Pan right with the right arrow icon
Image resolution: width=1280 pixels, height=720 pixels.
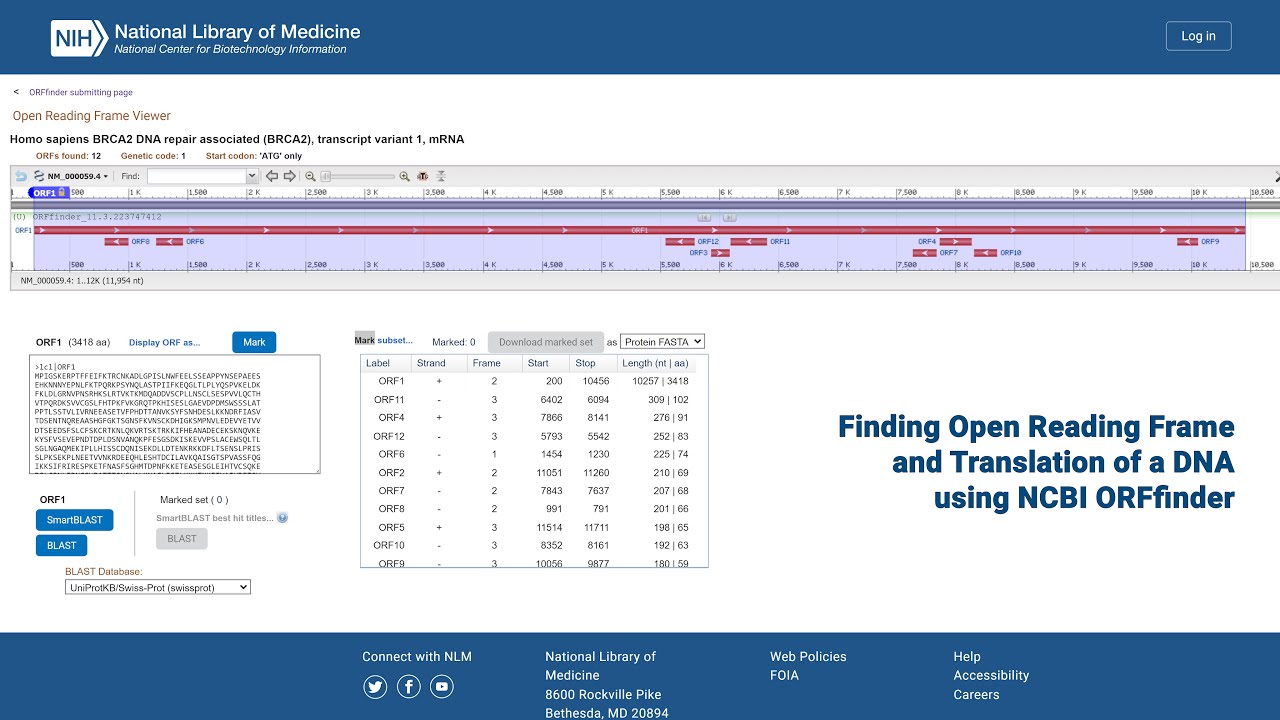pos(290,176)
